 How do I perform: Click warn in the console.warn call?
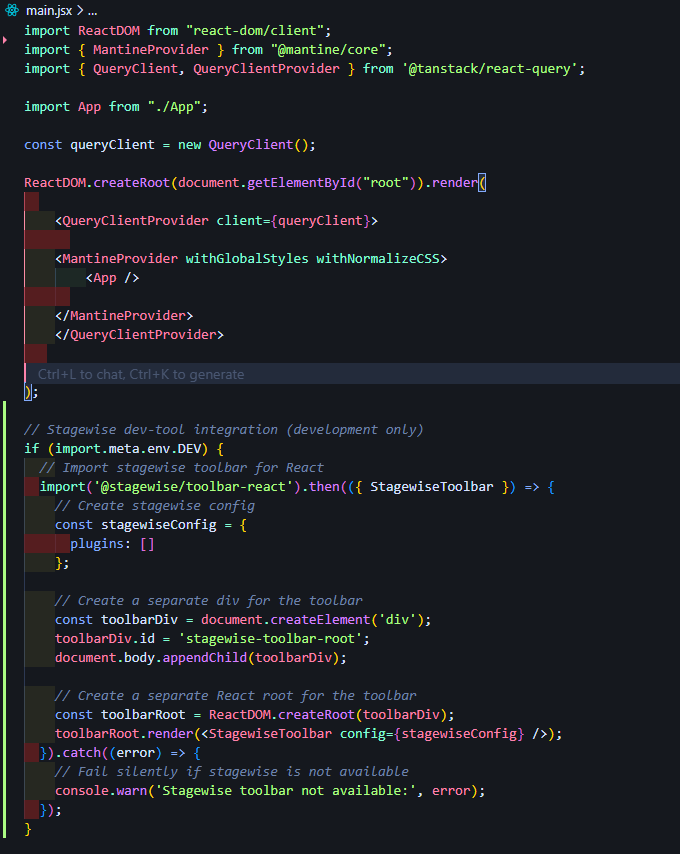click(132, 791)
